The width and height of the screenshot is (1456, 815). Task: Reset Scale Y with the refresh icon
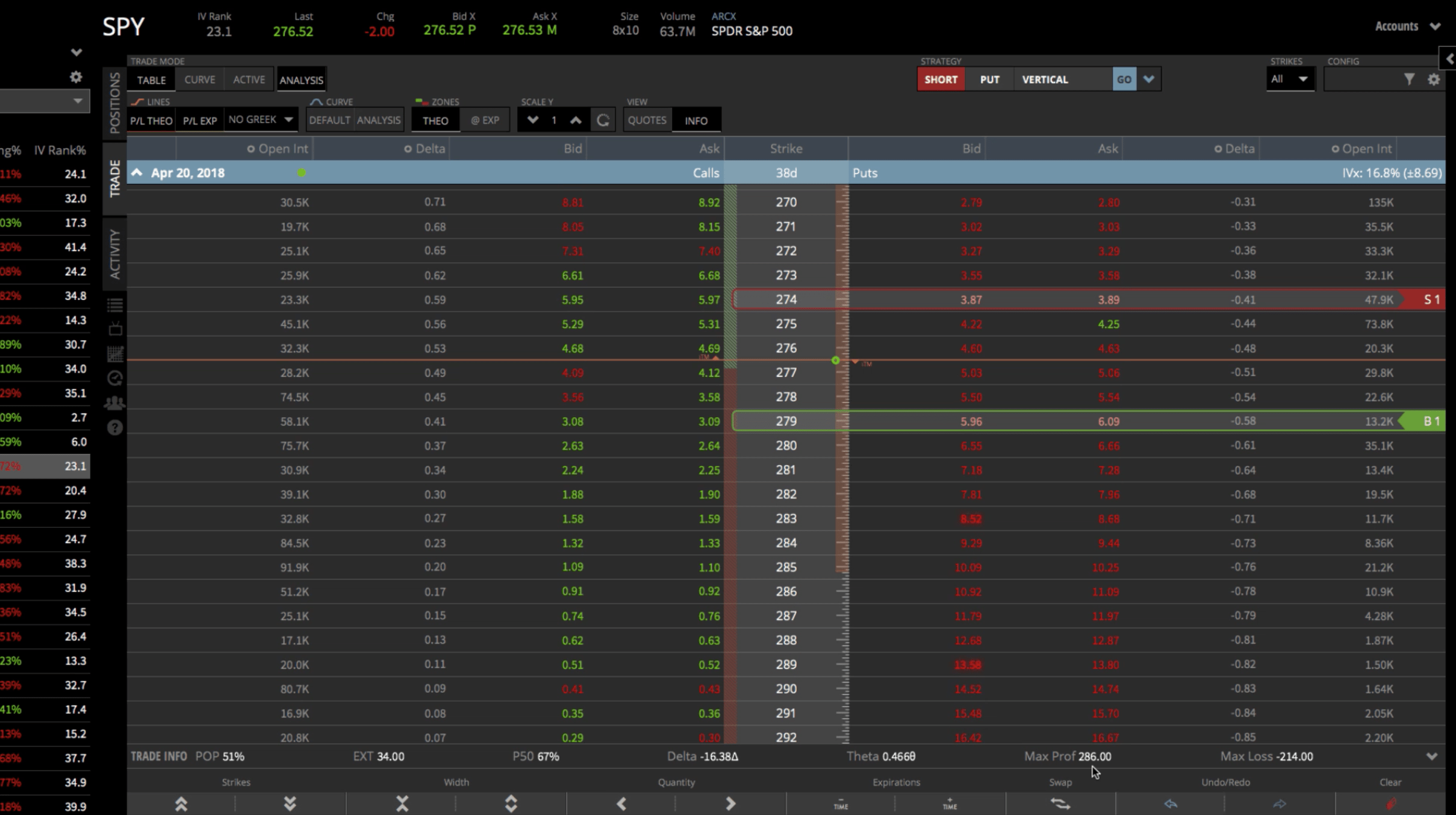click(603, 120)
